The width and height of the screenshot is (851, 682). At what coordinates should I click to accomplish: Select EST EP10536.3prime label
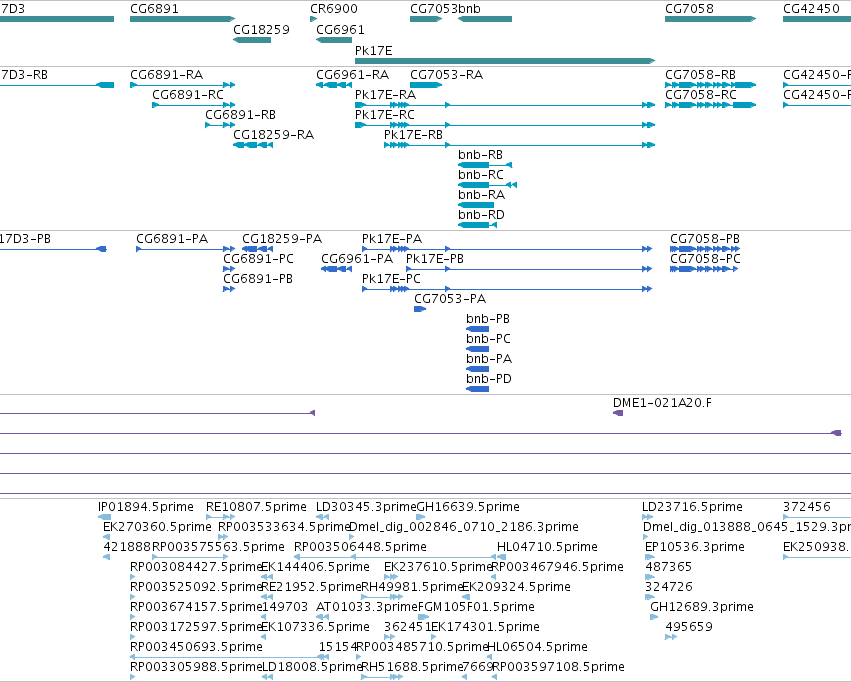pyautogui.click(x=695, y=547)
